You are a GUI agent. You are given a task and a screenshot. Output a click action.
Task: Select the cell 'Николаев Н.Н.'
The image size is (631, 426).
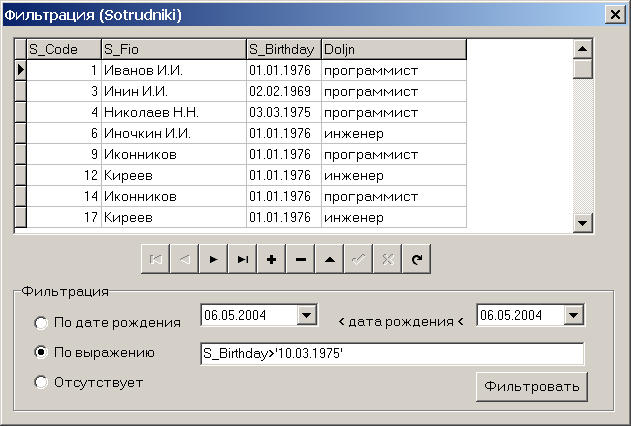pyautogui.click(x=174, y=112)
